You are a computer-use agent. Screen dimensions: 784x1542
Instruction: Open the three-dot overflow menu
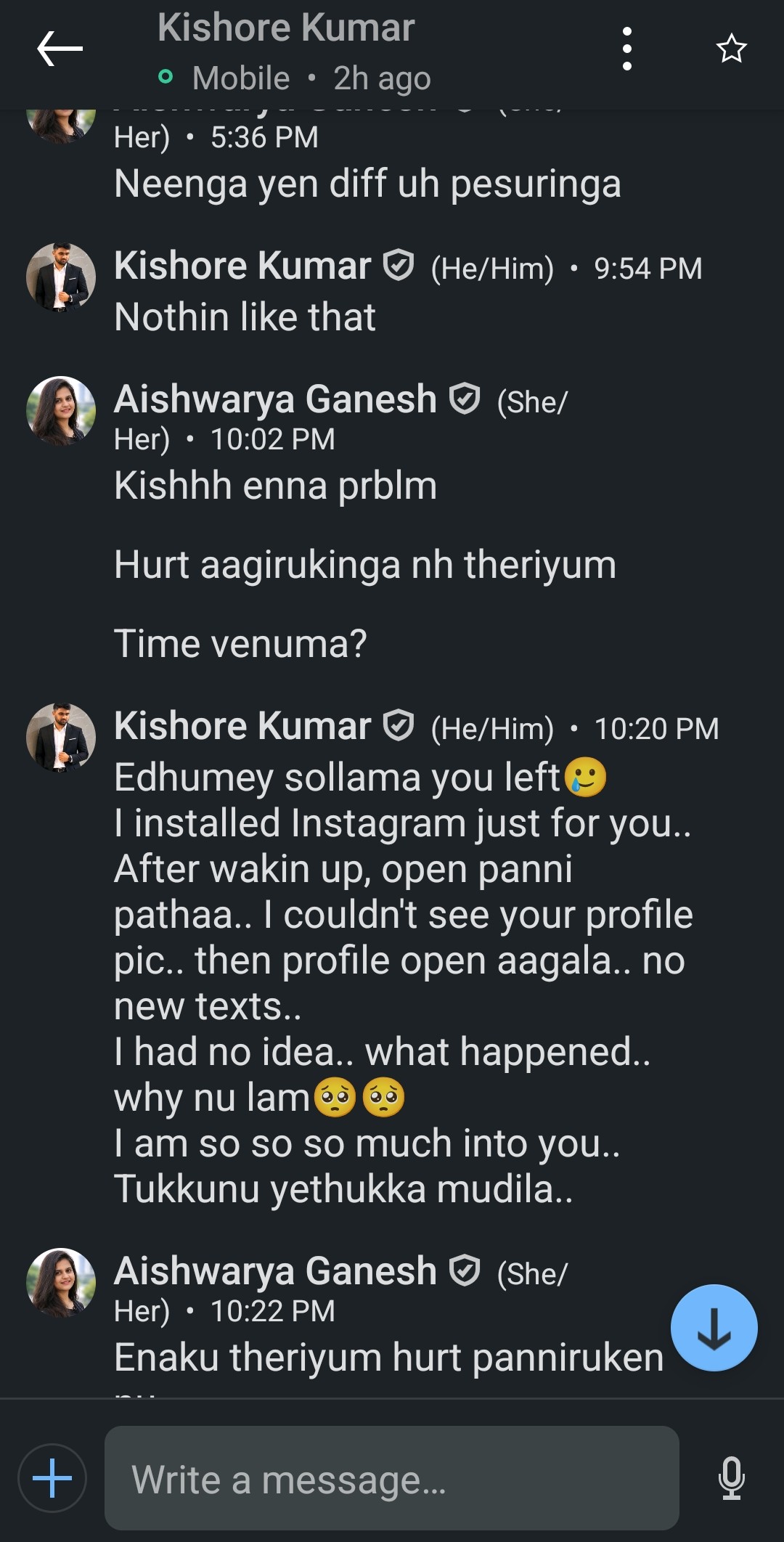[x=627, y=49]
